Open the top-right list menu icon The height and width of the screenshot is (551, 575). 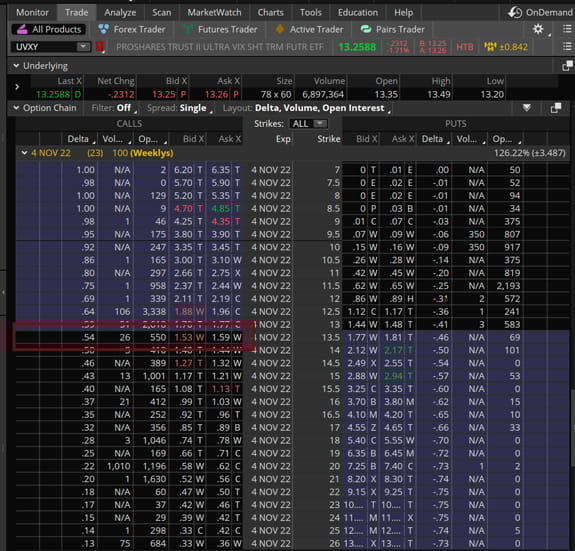[567, 29]
